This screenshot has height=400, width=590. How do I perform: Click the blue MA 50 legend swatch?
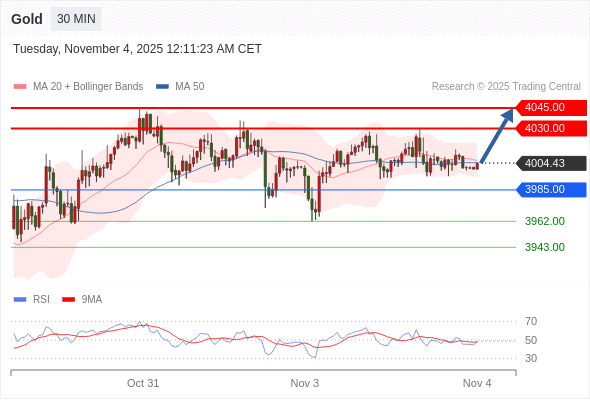point(162,87)
